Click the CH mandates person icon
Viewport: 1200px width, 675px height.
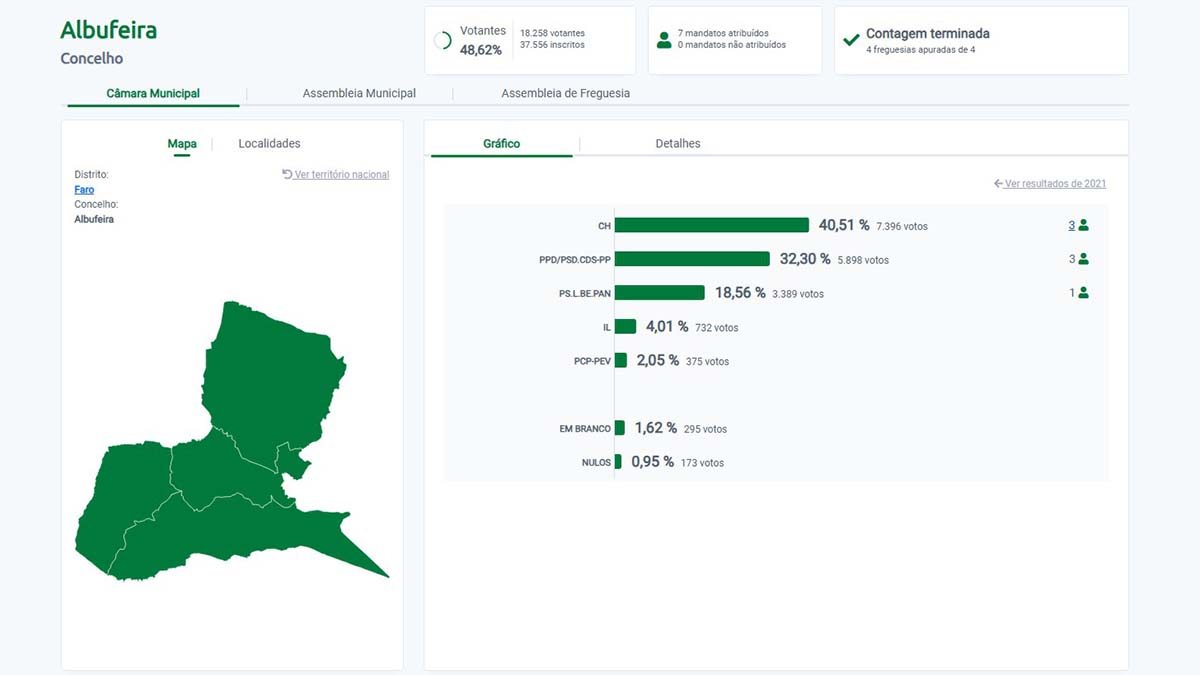[x=1084, y=226]
